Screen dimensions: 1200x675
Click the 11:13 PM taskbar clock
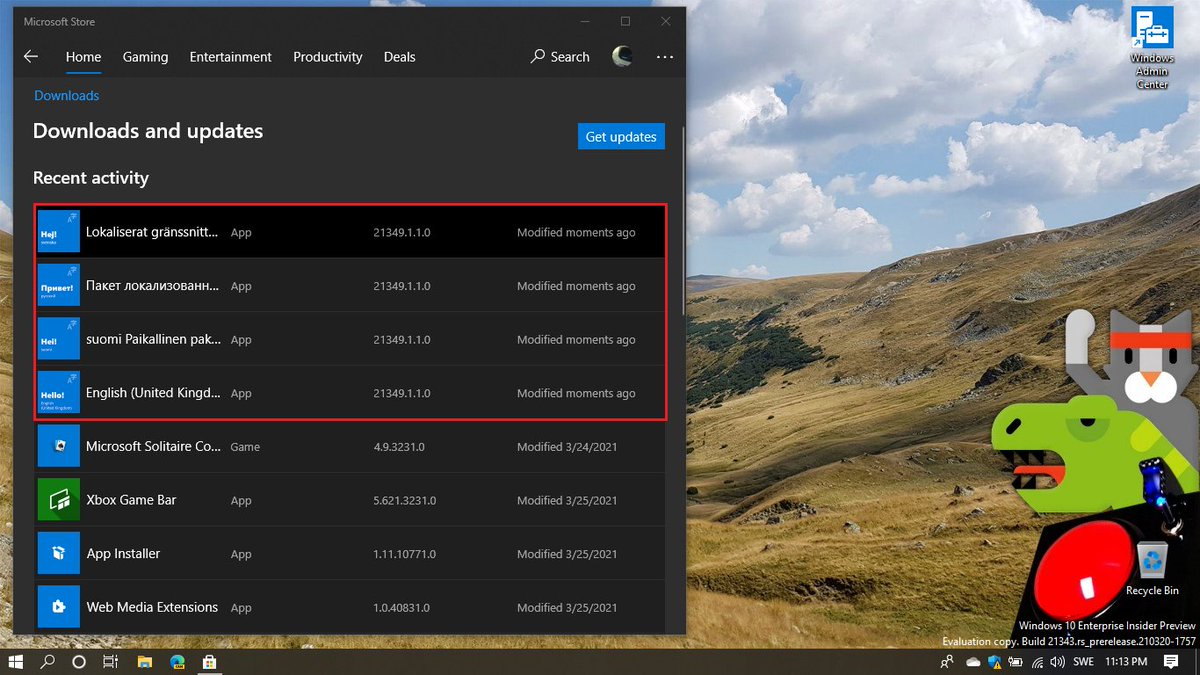[x=1126, y=662]
